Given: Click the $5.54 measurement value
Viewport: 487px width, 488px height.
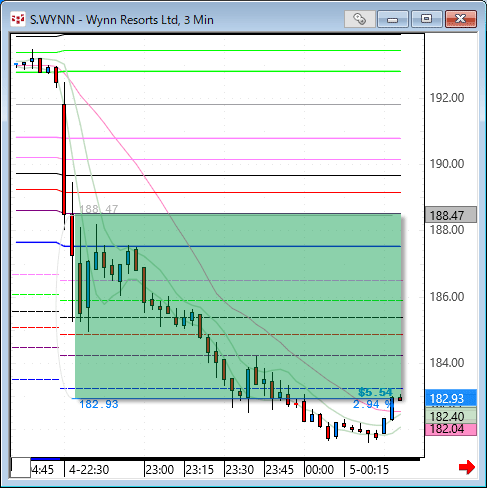Looking at the screenshot, I should click(x=375, y=392).
